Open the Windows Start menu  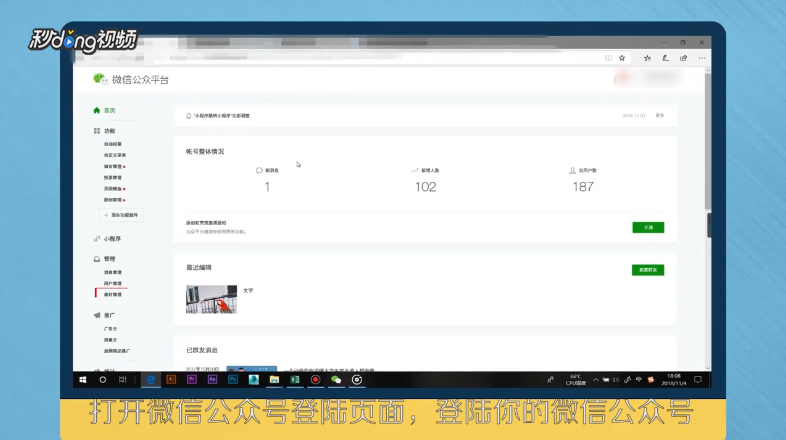tap(83, 380)
